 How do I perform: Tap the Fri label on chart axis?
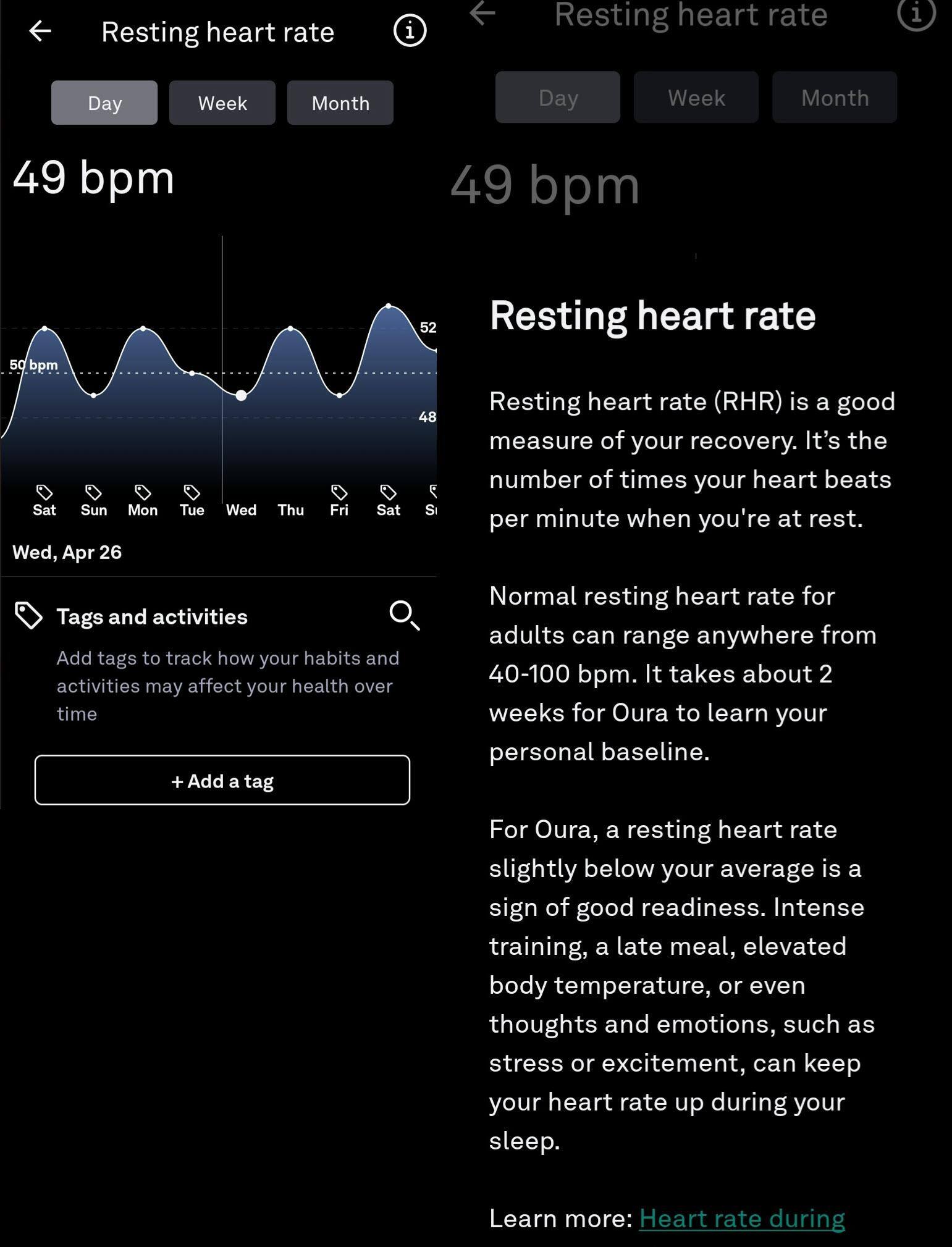pyautogui.click(x=339, y=510)
